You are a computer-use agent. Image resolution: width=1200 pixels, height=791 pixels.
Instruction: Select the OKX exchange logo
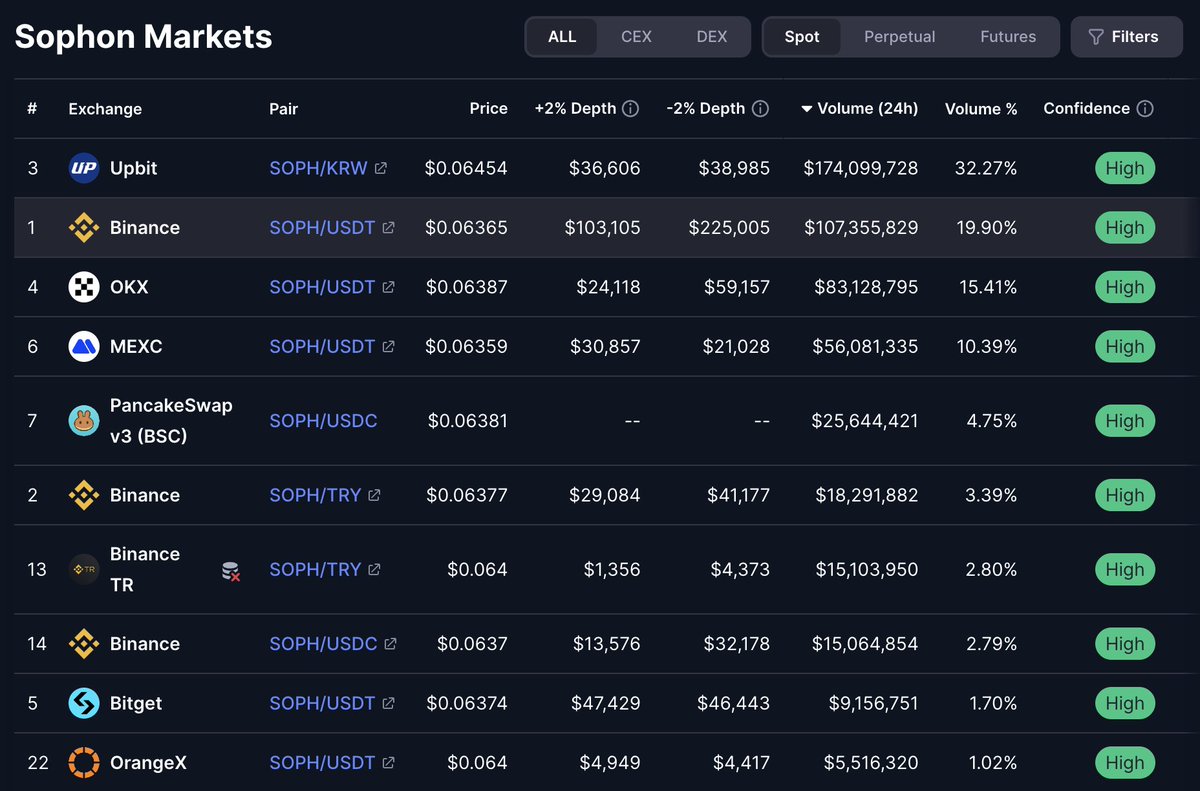84,287
